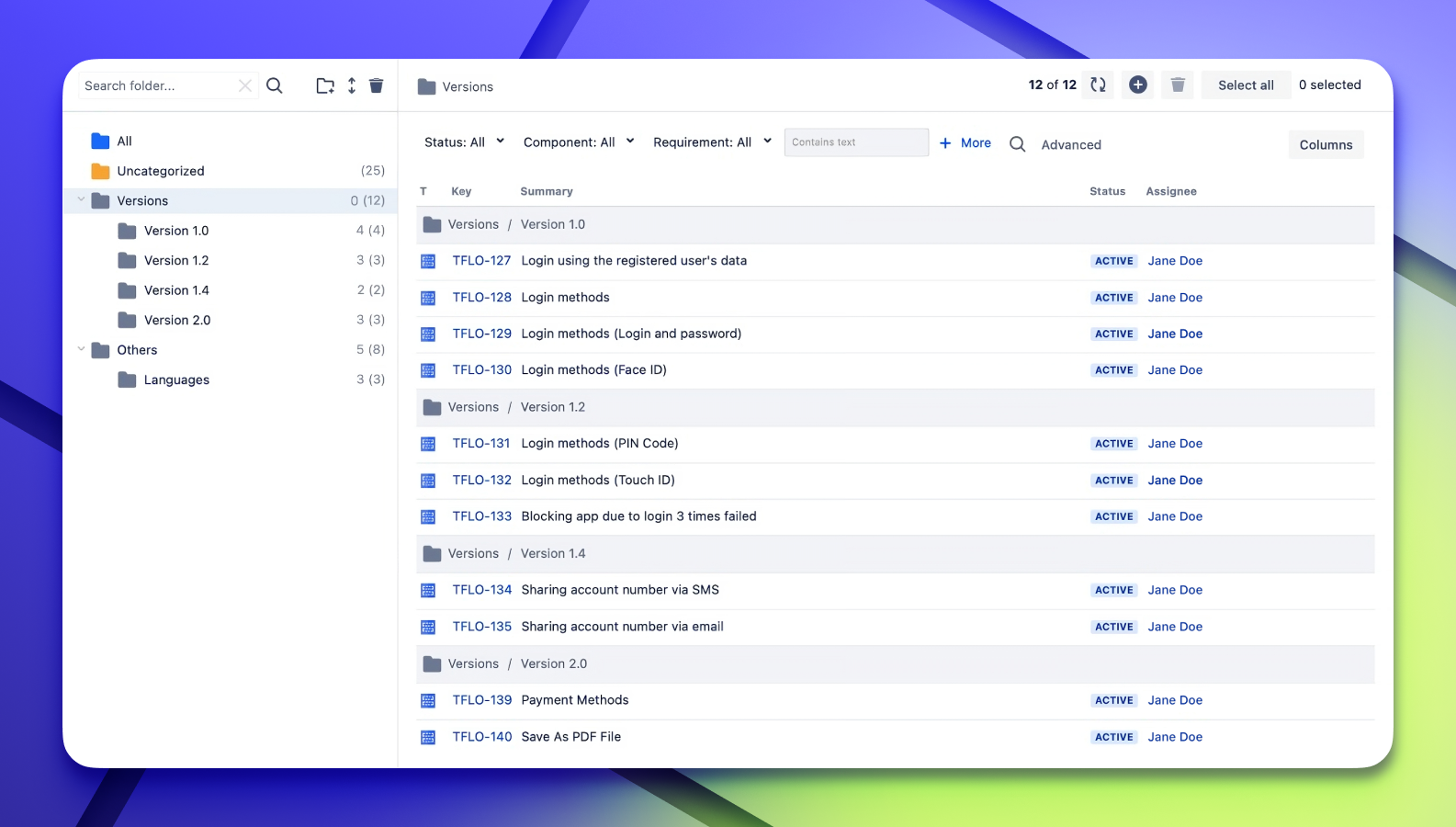The image size is (1456, 827).
Task: Click the refresh icon next to 12 of 12
Action: coord(1098,85)
